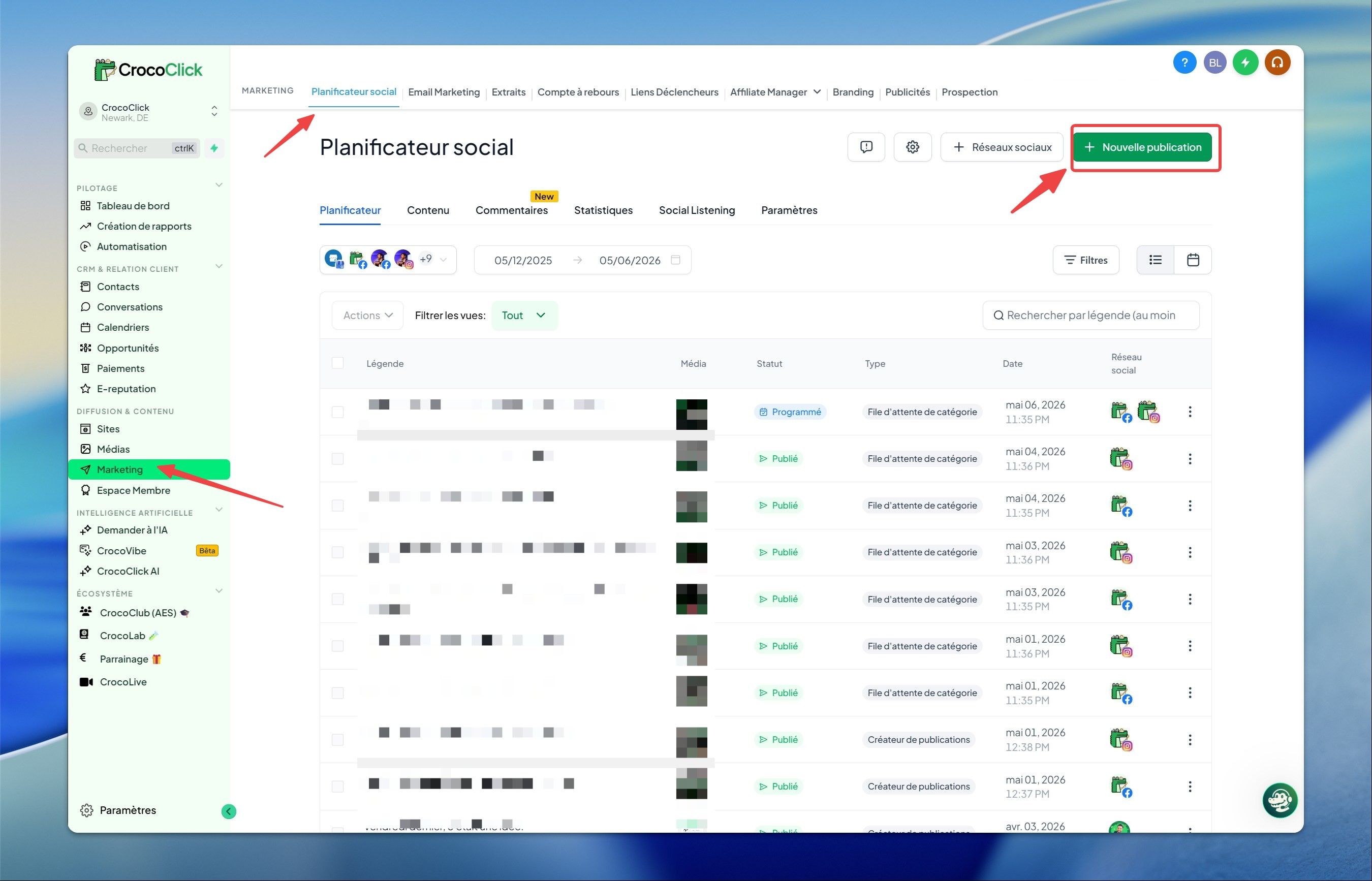Image resolution: width=1372 pixels, height=881 pixels.
Task: Collapse the Intelligence Artificielle section
Action: click(x=219, y=510)
